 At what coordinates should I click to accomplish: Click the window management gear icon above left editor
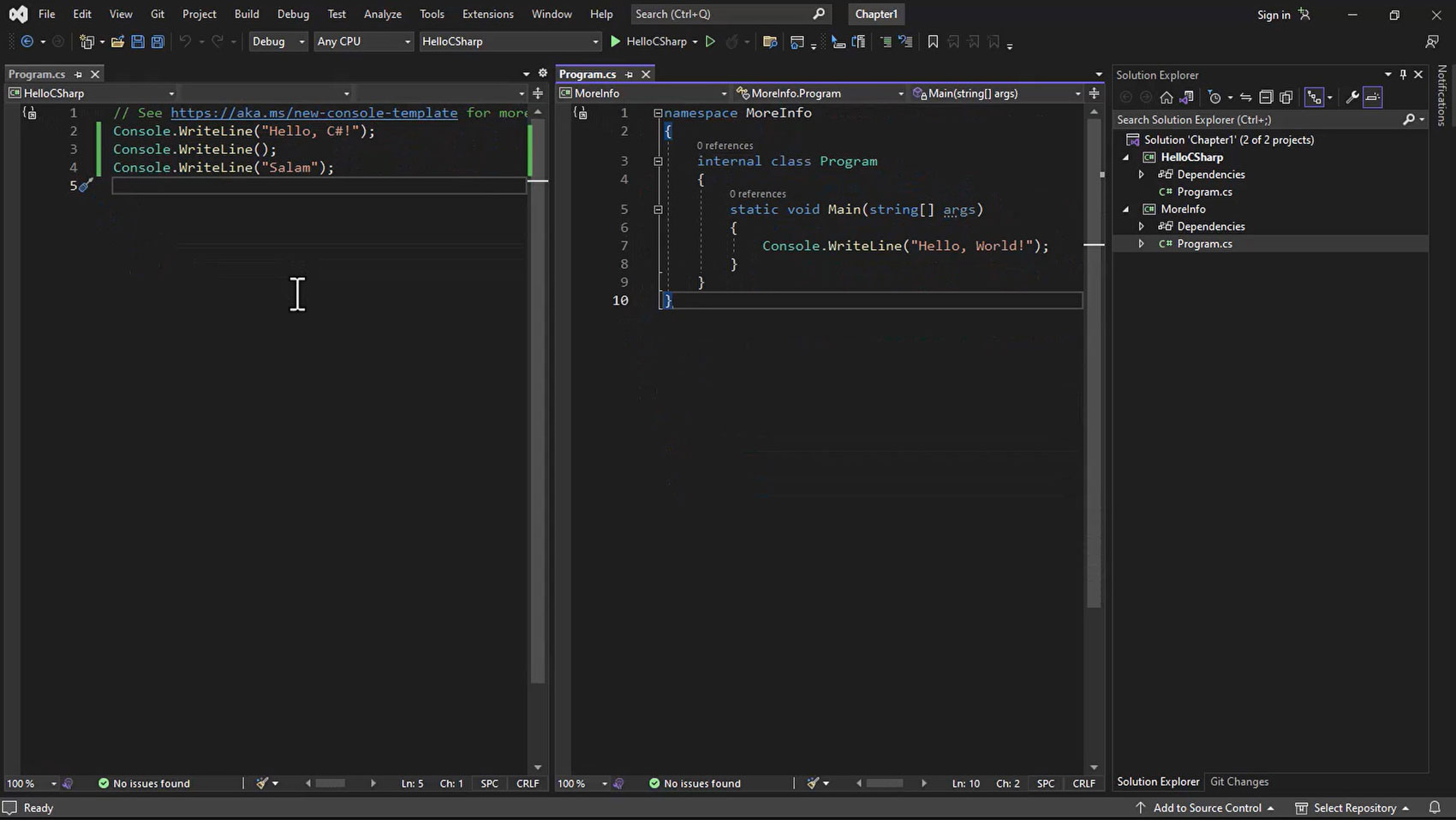[x=542, y=74]
